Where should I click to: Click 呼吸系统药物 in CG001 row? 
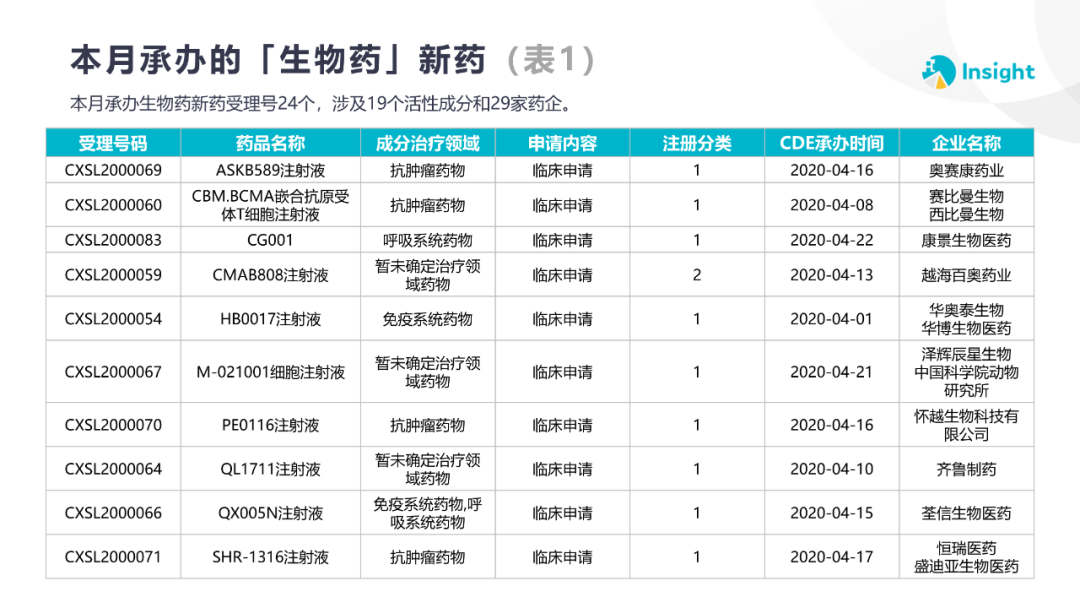click(x=428, y=240)
